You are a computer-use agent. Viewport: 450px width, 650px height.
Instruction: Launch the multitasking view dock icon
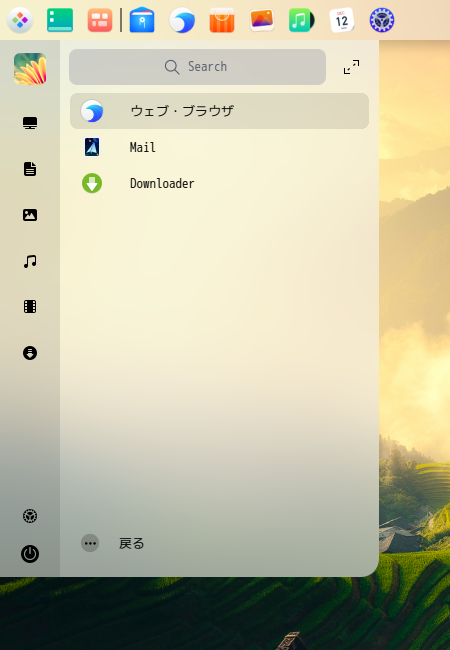click(x=100, y=20)
